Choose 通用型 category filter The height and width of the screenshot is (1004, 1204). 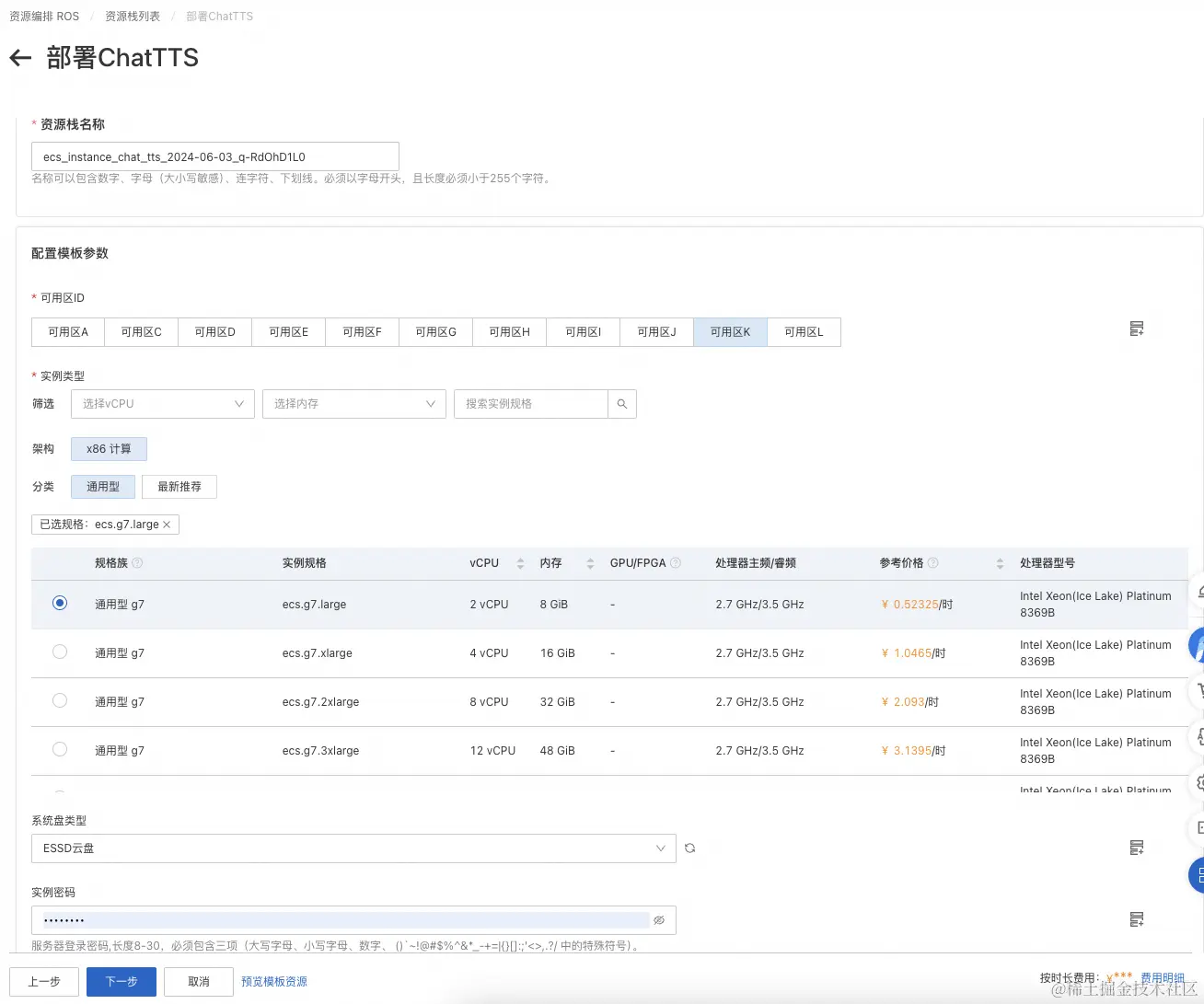[103, 487]
